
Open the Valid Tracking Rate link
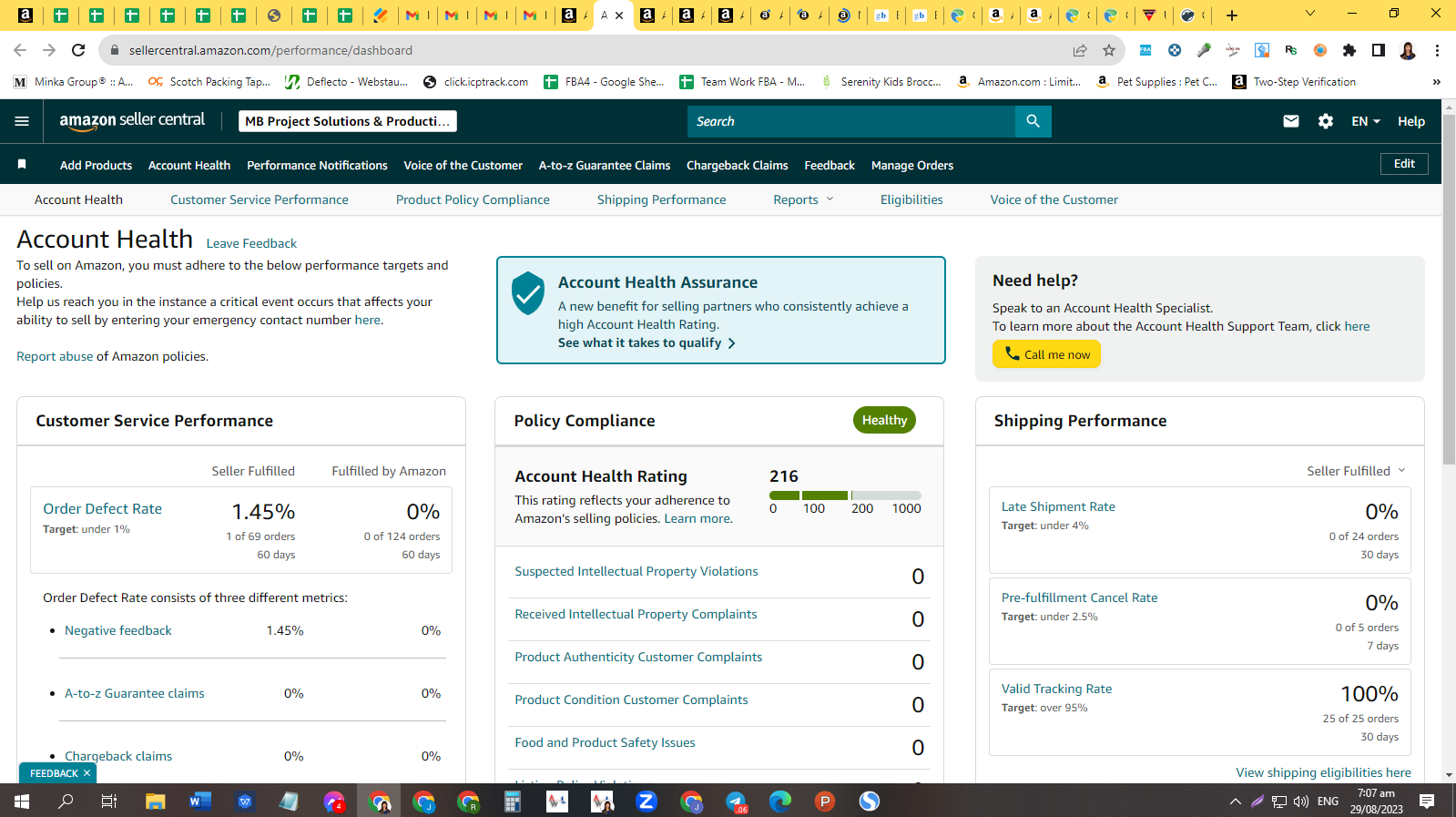(1056, 689)
